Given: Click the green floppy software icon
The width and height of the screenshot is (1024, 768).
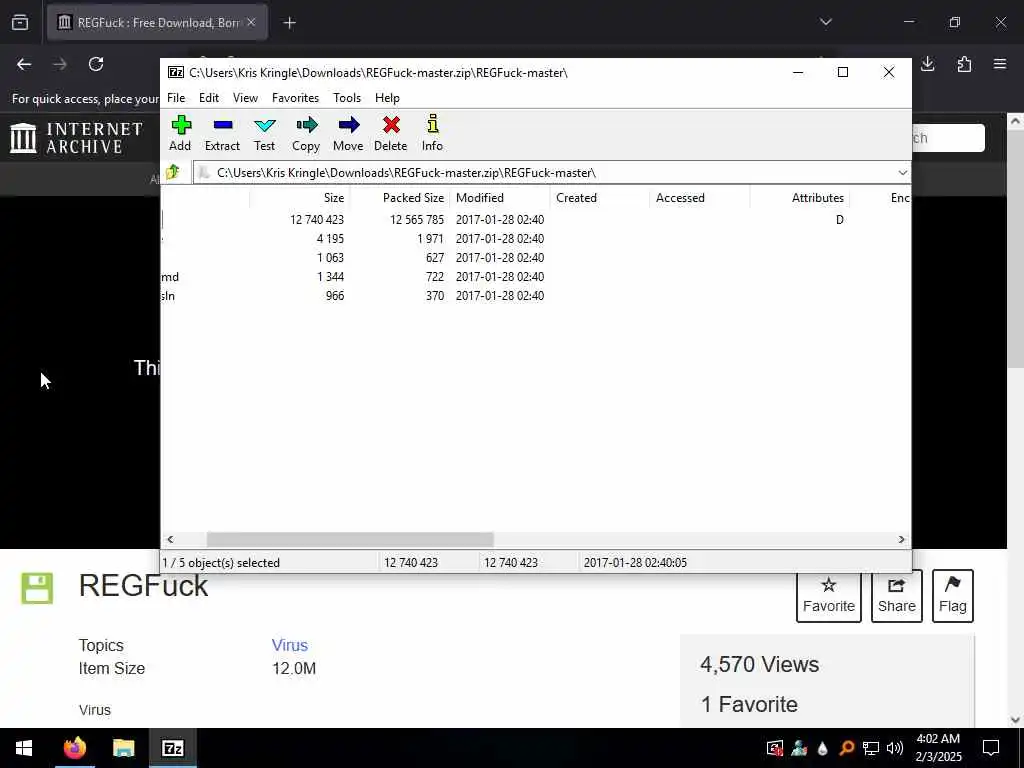Looking at the screenshot, I should tap(37, 588).
